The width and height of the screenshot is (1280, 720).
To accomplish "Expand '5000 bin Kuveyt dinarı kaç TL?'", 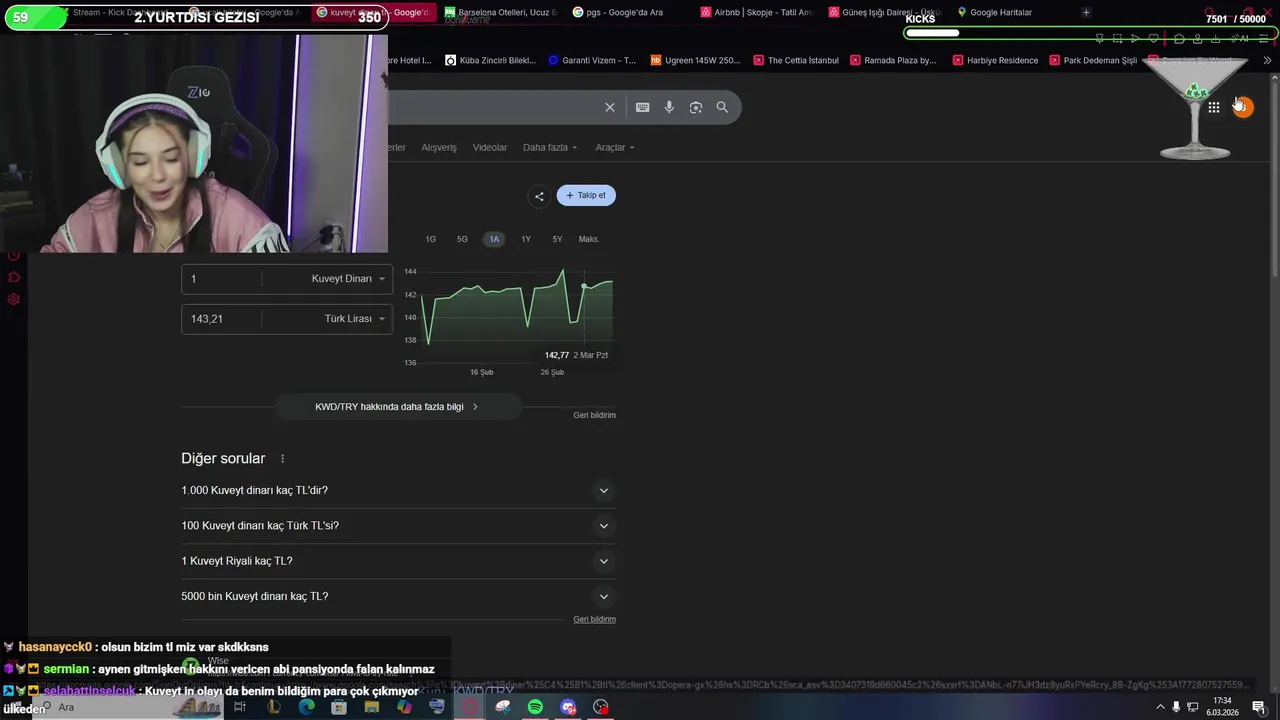I will (x=398, y=597).
